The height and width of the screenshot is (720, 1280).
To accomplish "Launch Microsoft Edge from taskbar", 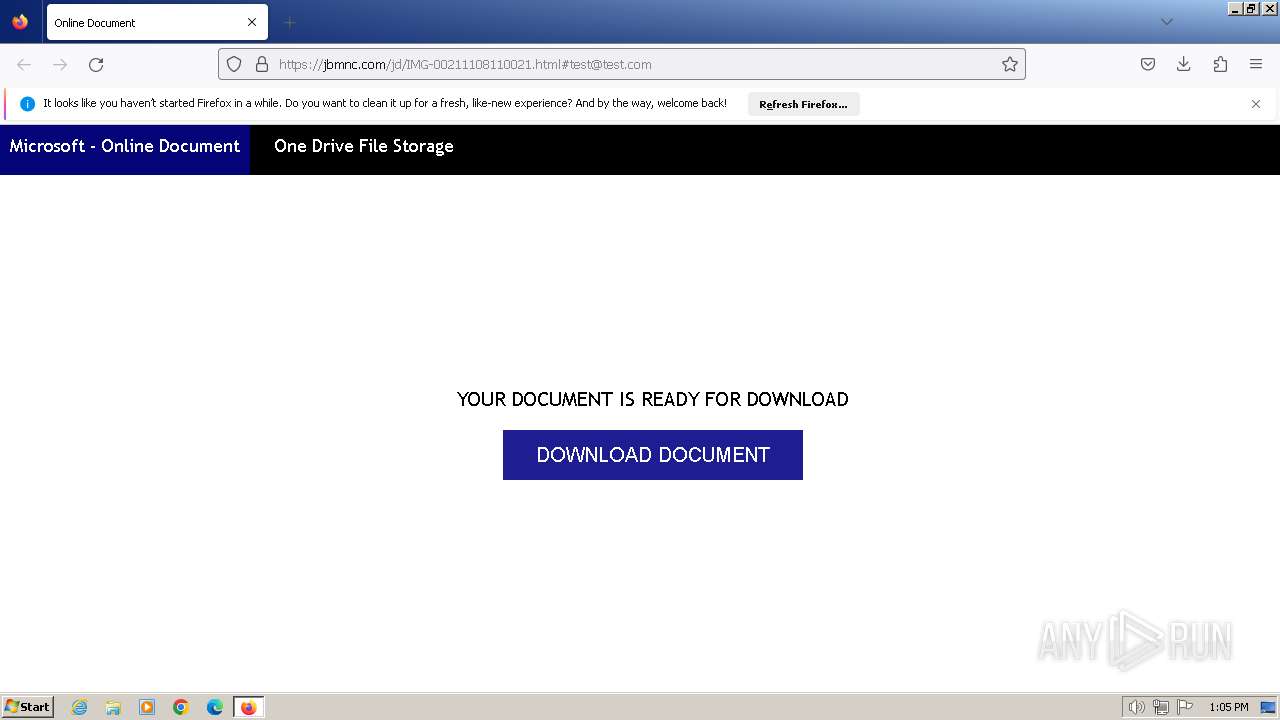I will click(215, 707).
